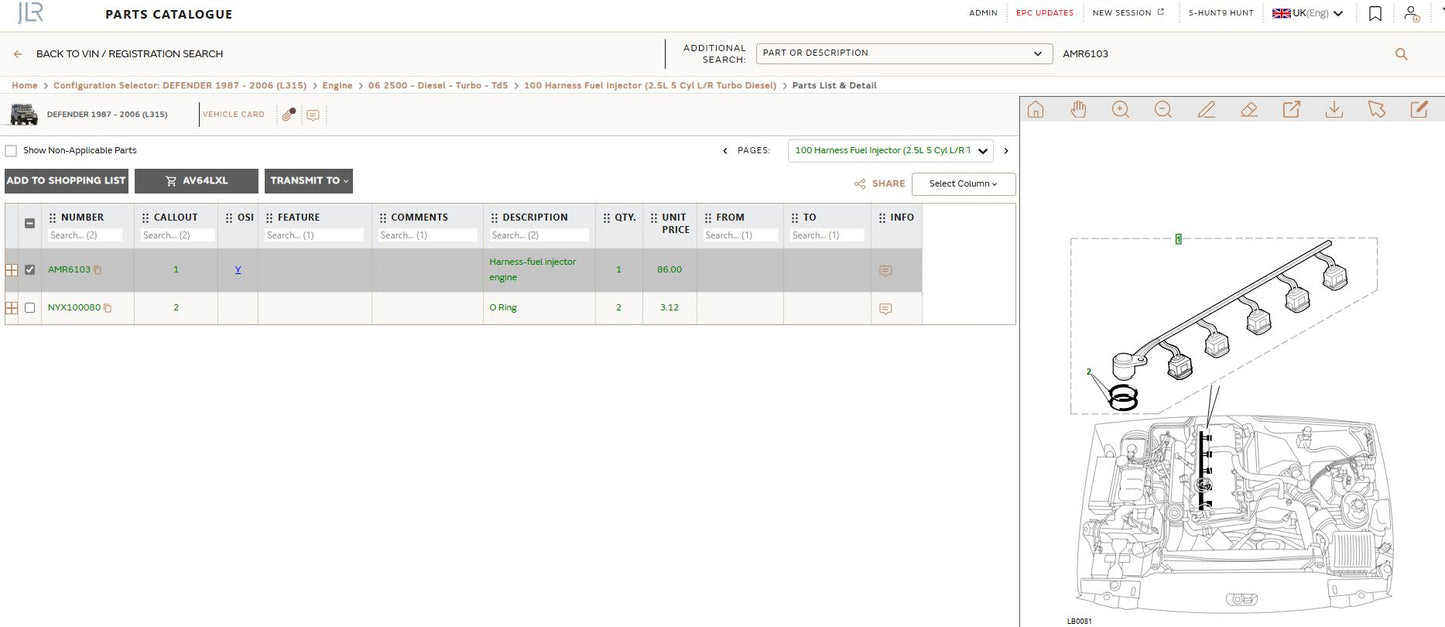Open diagram in a new window
The image size is (1445, 627).
point(1291,109)
